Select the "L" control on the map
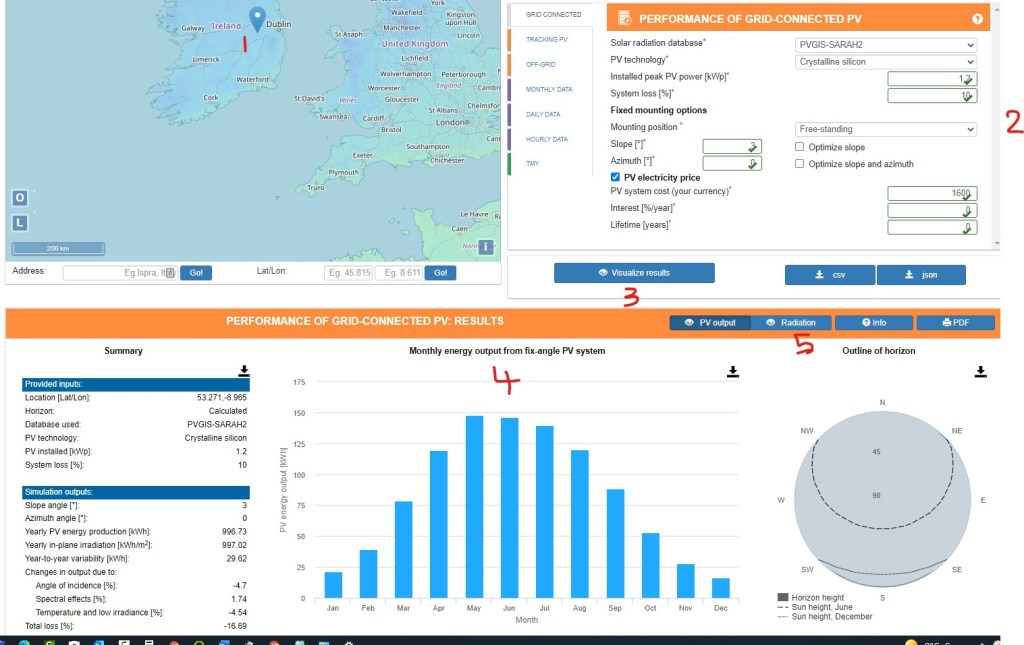The height and width of the screenshot is (645, 1024). (x=19, y=221)
